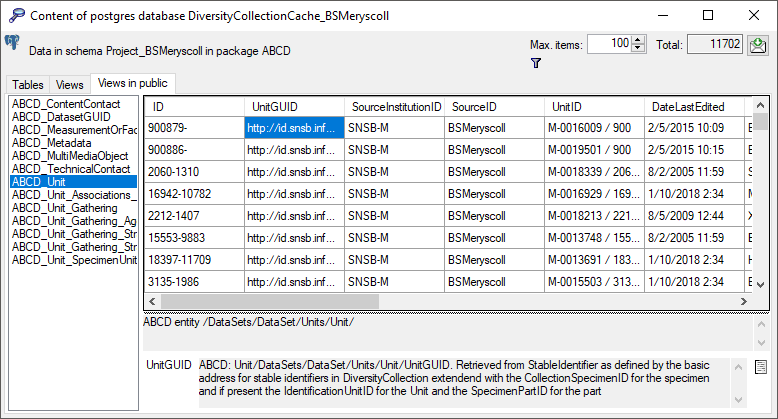Switch to the Views tab
Viewport: 778px width, 419px height.
click(x=69, y=85)
